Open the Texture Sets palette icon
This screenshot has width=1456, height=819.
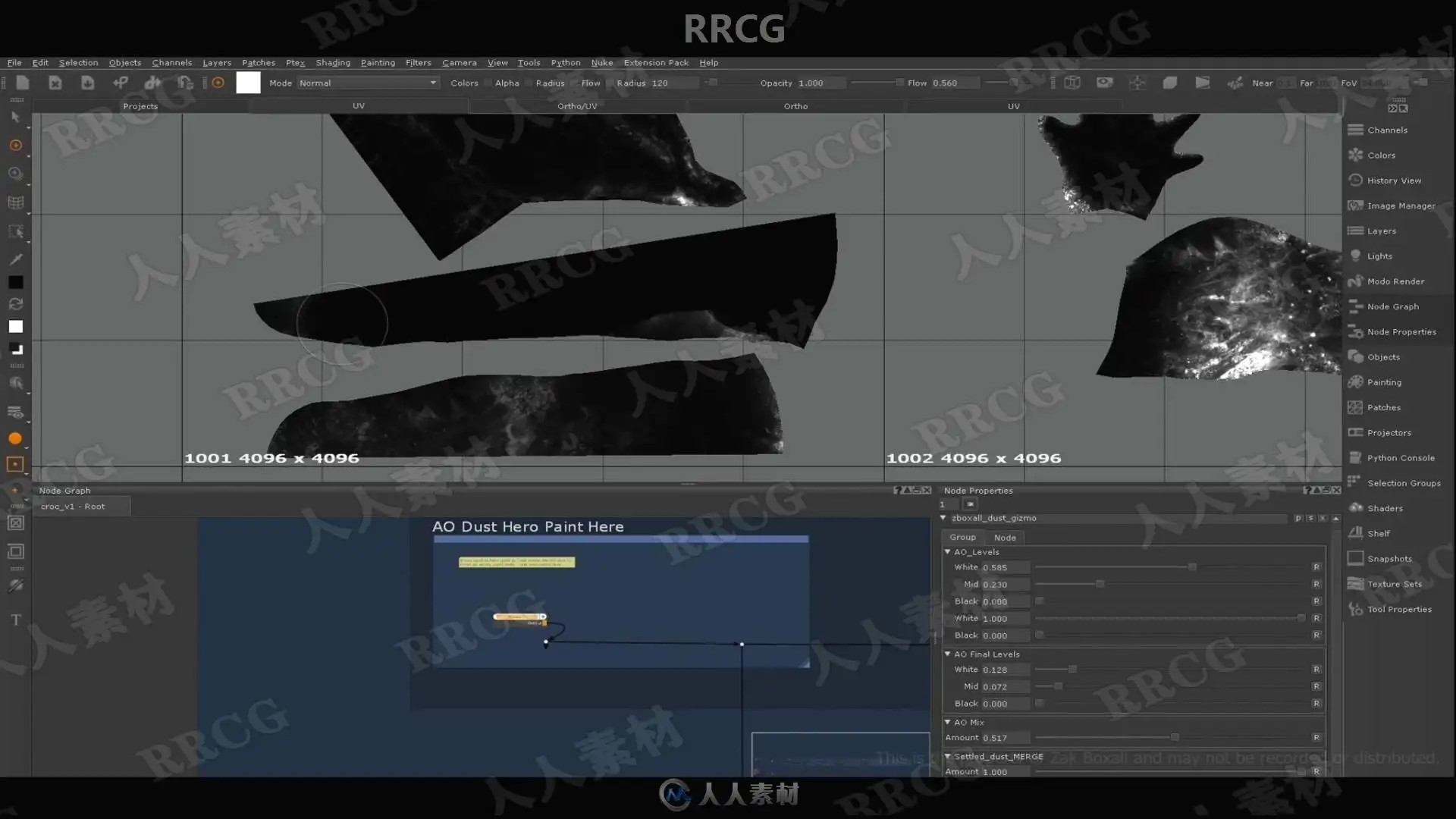click(x=1355, y=584)
